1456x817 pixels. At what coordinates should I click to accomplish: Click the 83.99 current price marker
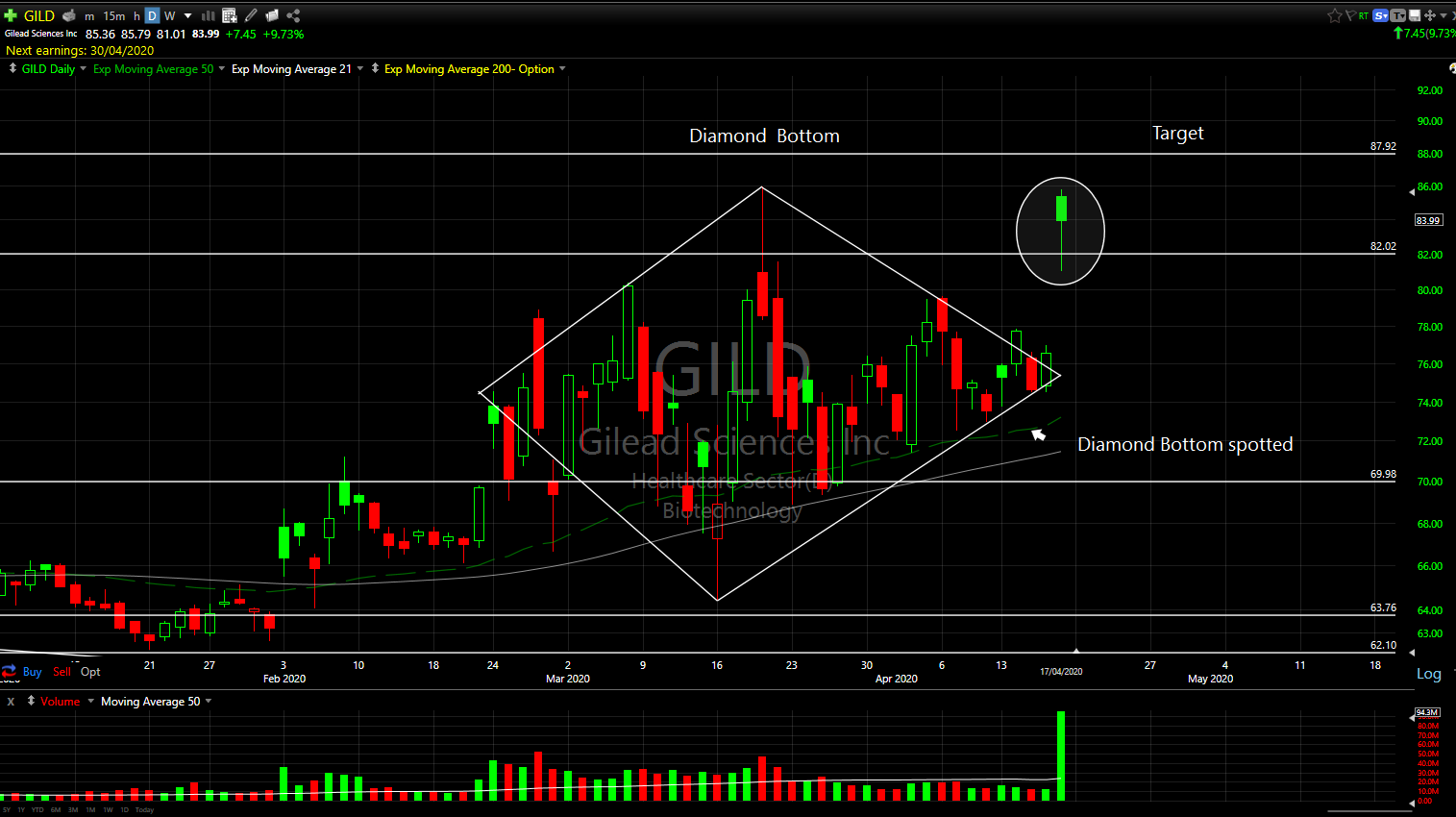tap(1428, 220)
